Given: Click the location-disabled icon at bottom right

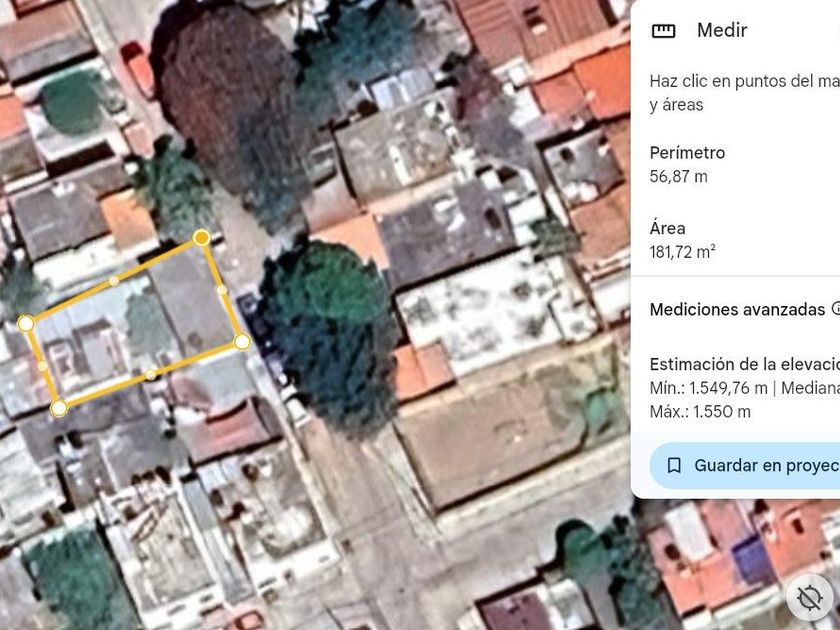Looking at the screenshot, I should [809, 598].
